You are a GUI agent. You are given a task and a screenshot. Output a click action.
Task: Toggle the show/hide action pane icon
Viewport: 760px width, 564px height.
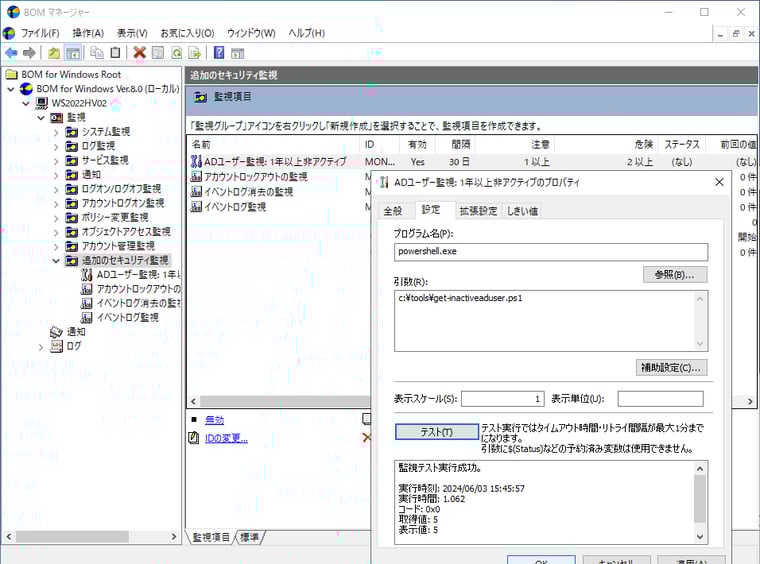[238, 53]
